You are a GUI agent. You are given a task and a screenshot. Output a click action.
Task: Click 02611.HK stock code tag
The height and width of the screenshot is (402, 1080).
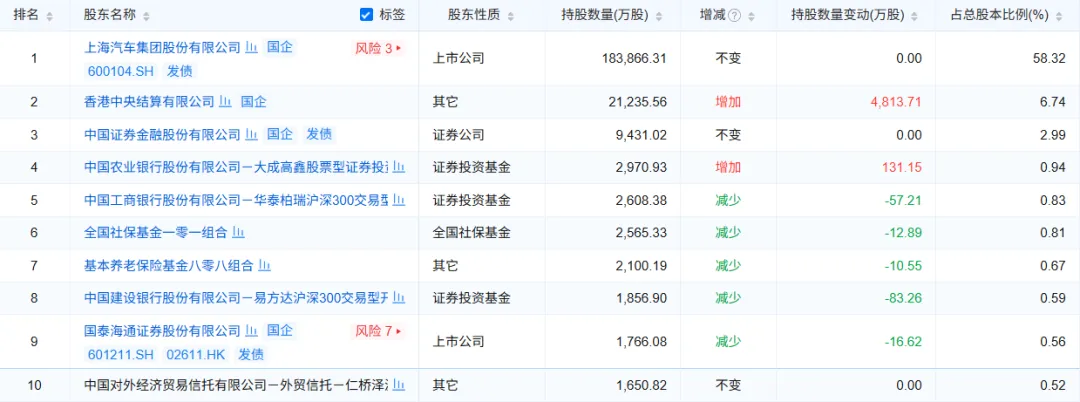[196, 355]
